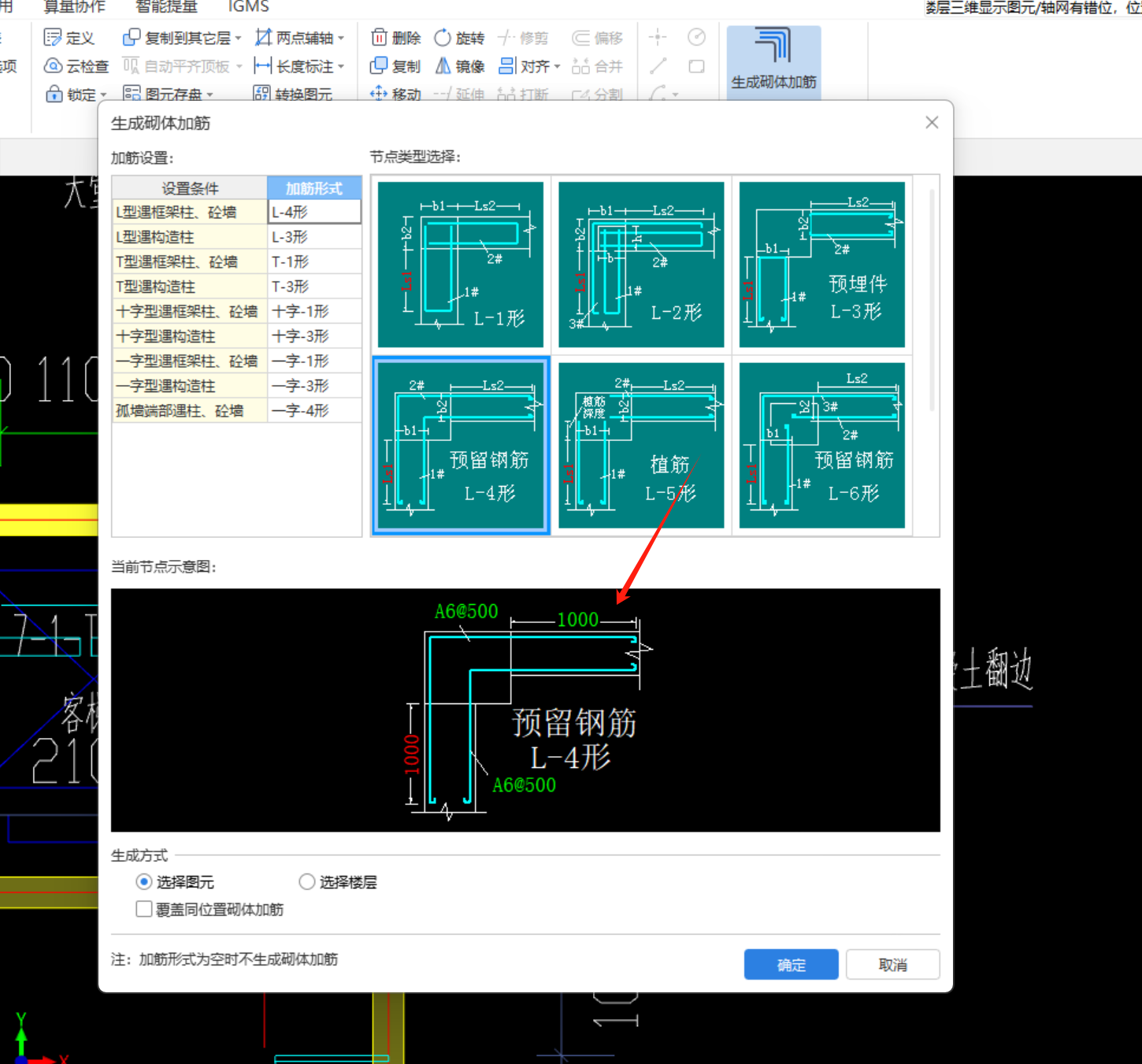Select the 一字型遇框架柱、砼墙 row

[x=236, y=361]
